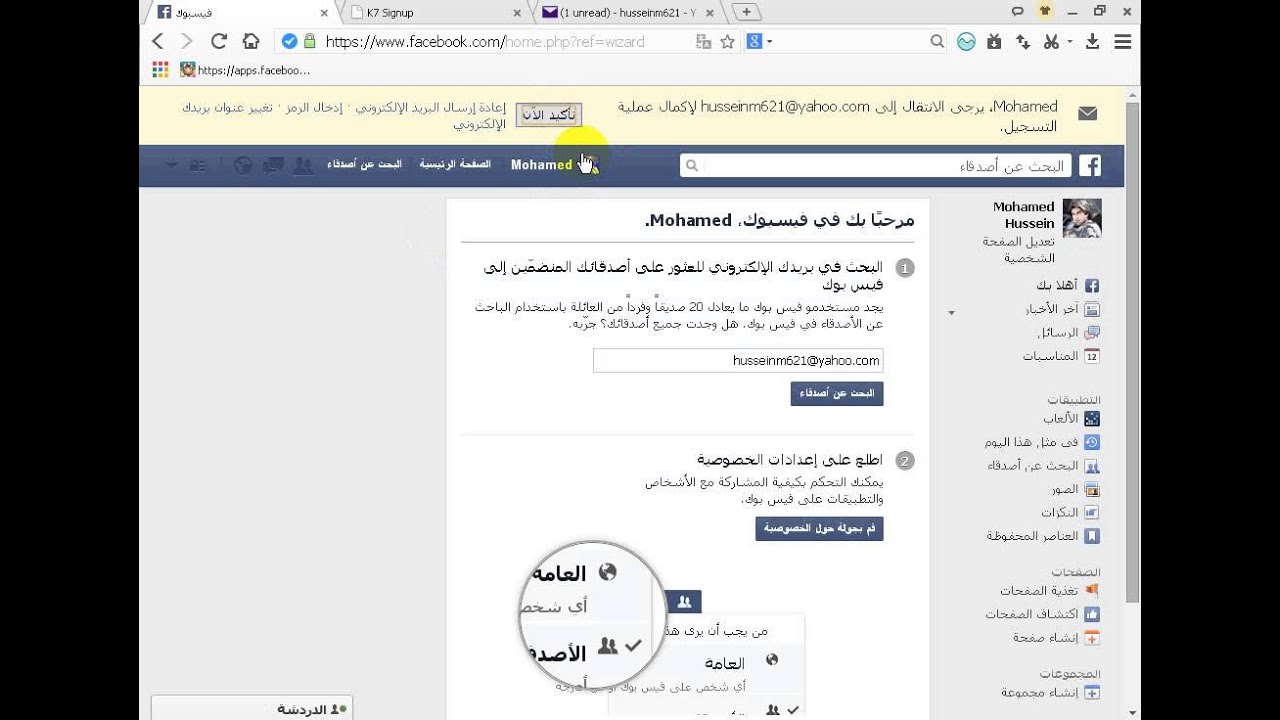Click the translate page icon in address bar

(x=703, y=42)
